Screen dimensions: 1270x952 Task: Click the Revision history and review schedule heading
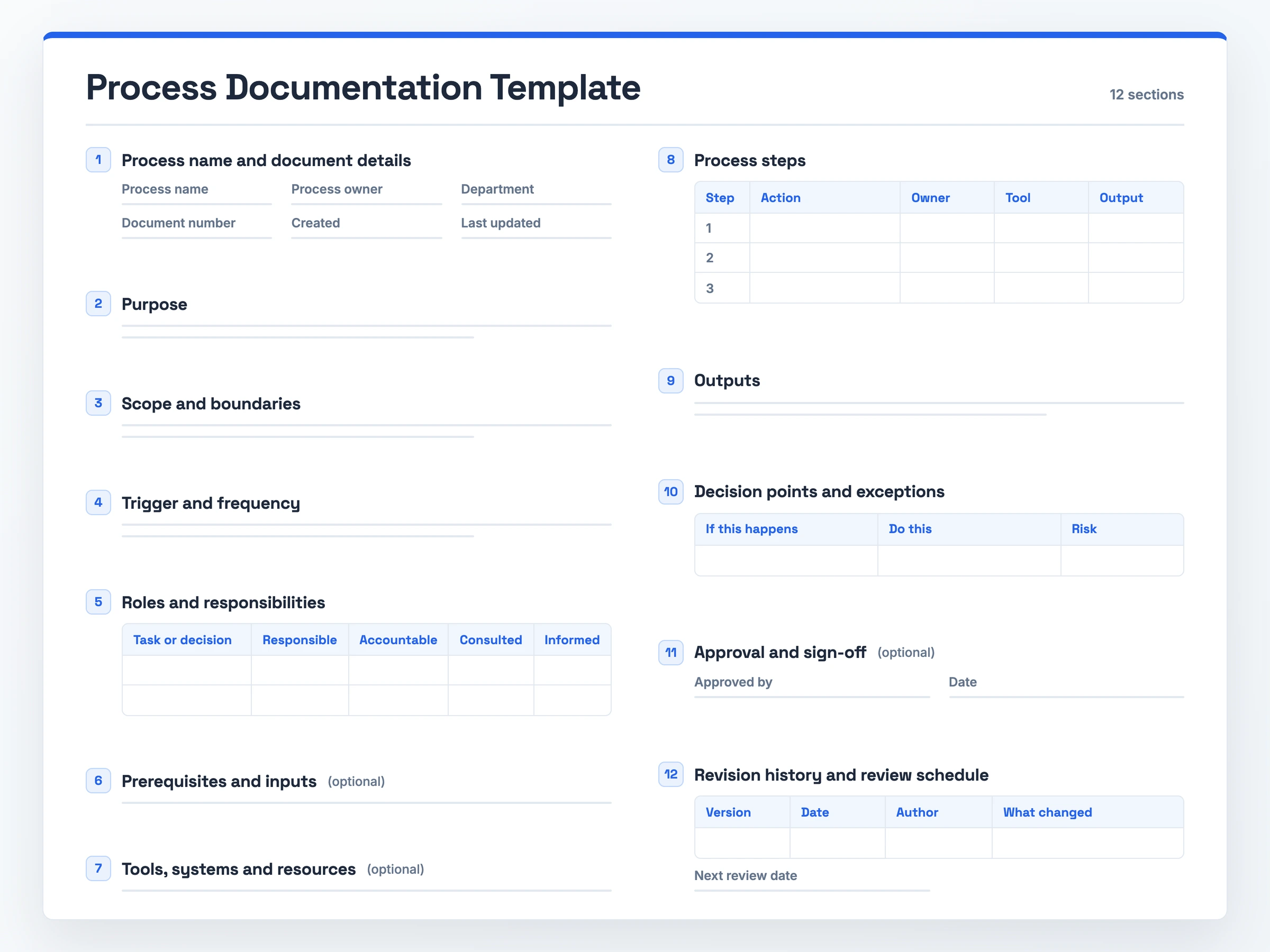point(841,775)
